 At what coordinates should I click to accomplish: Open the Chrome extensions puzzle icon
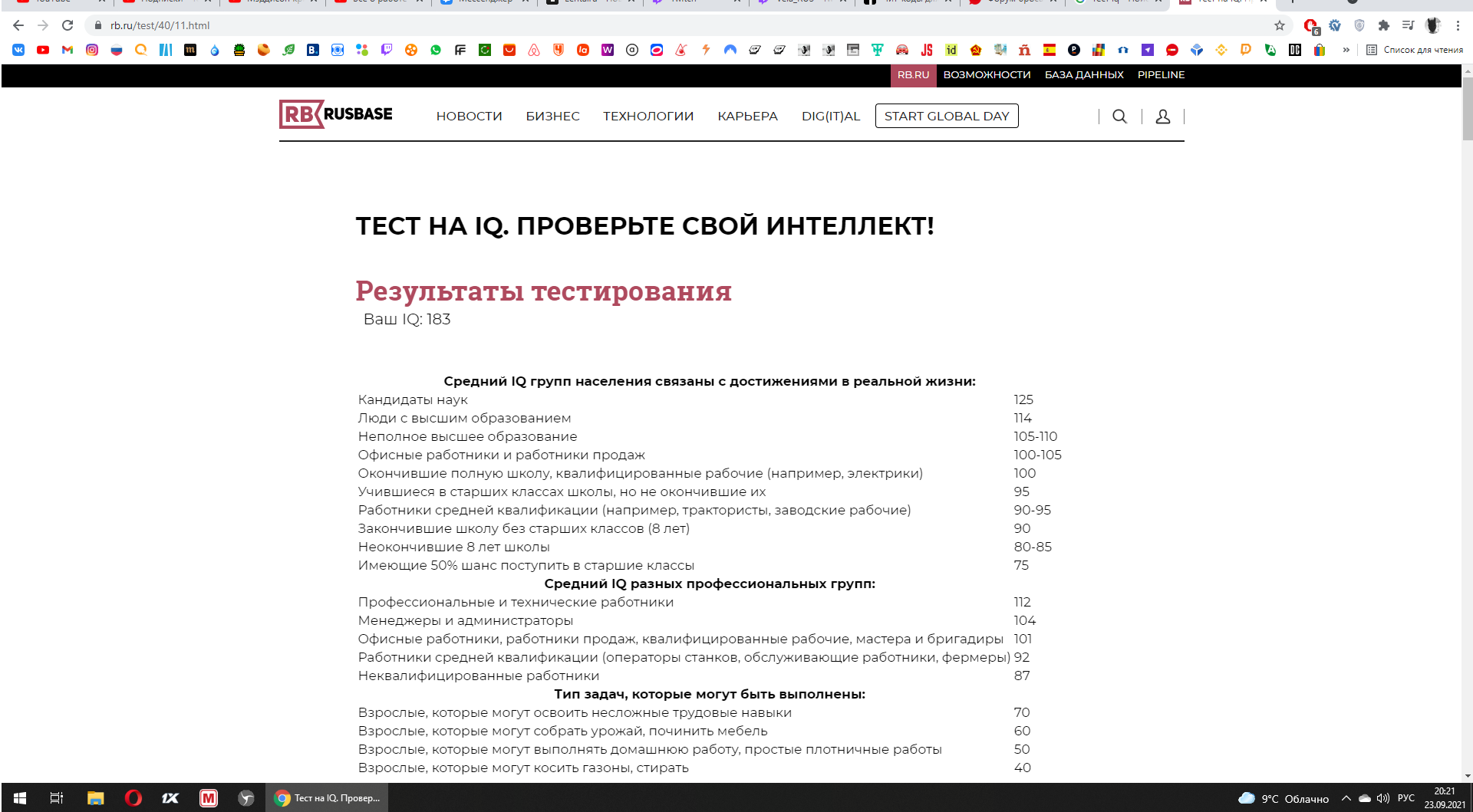coord(1383,25)
